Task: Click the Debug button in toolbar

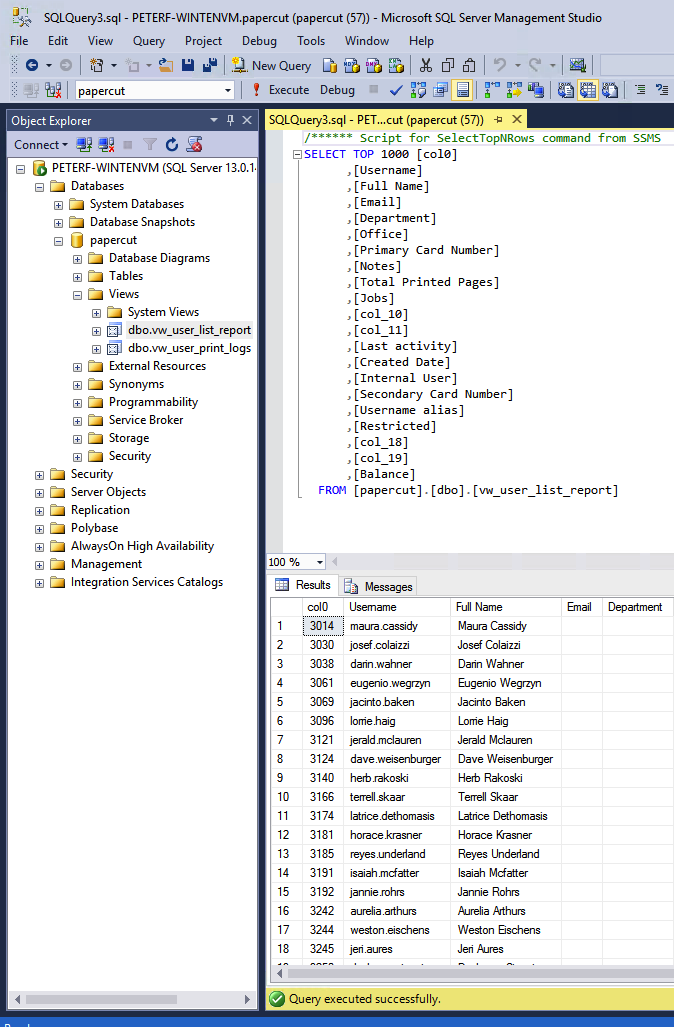Action: point(337,90)
